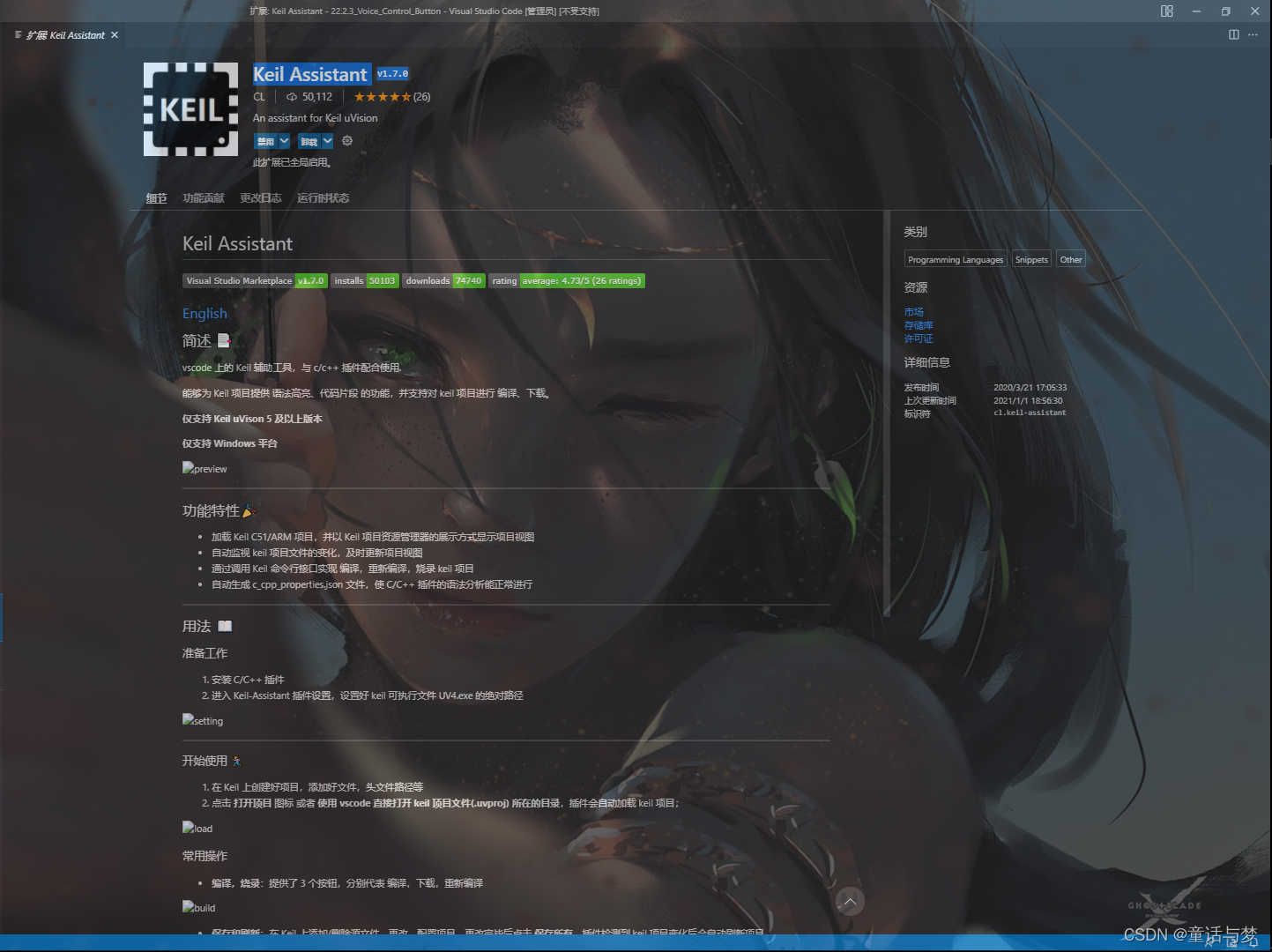Click the Visual Studio Marketplace v1.7.0 badge
Viewport: 1272px width, 952px height.
[255, 281]
